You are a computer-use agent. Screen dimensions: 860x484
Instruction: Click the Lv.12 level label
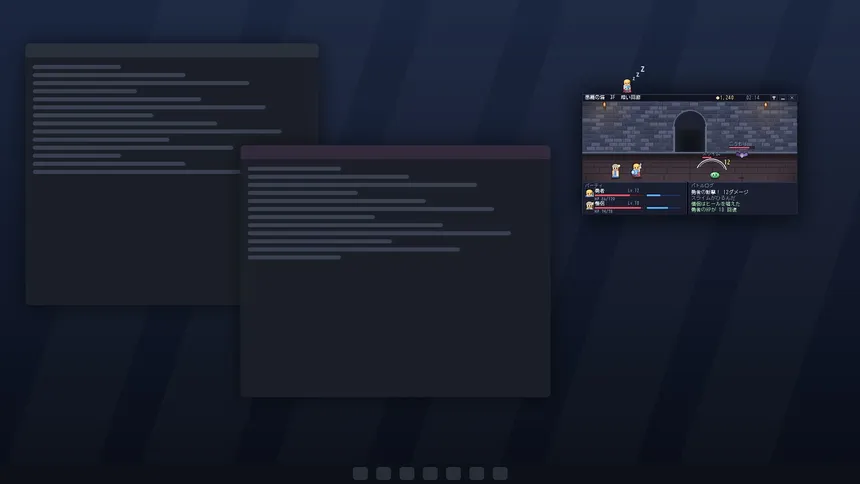(x=633, y=190)
